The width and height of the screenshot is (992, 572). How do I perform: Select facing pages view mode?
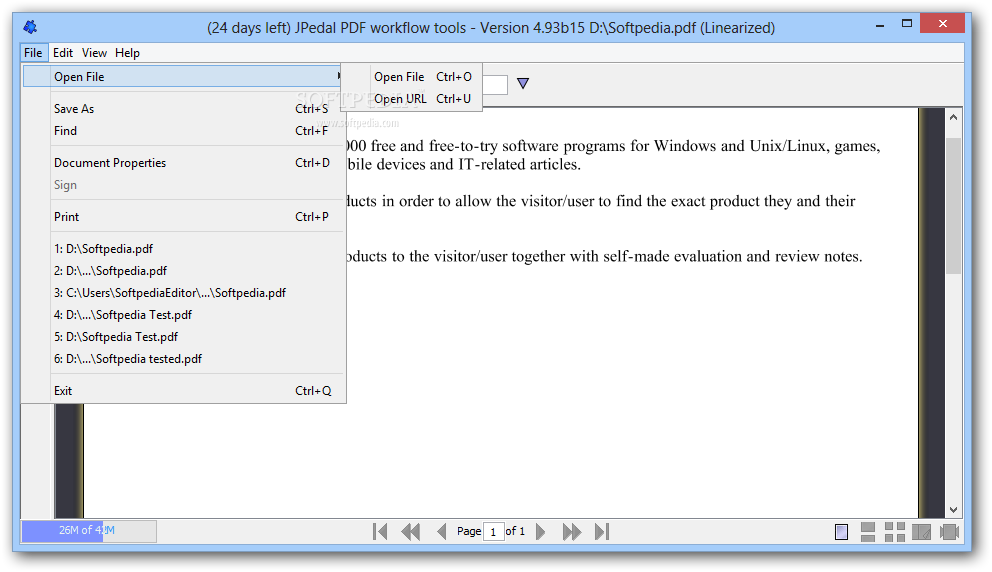pos(921,532)
